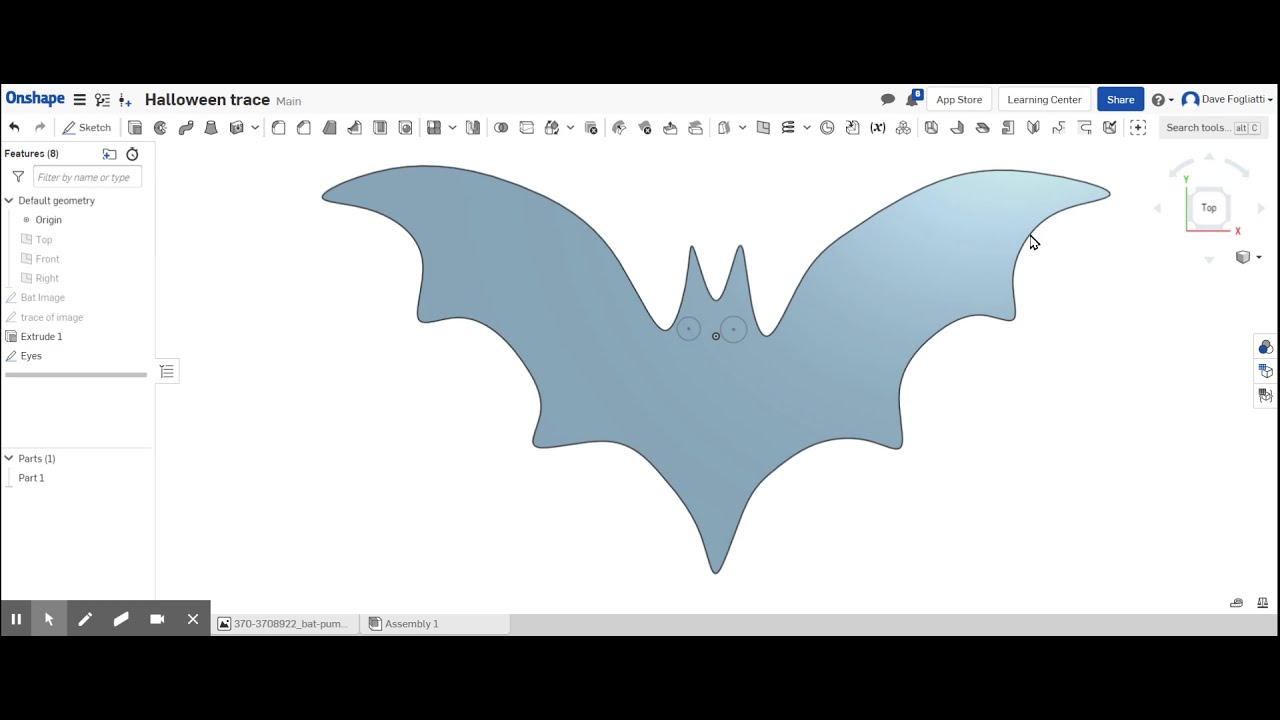The height and width of the screenshot is (720, 1280).
Task: Open the Dave Fogliatti account menu
Action: click(1227, 100)
